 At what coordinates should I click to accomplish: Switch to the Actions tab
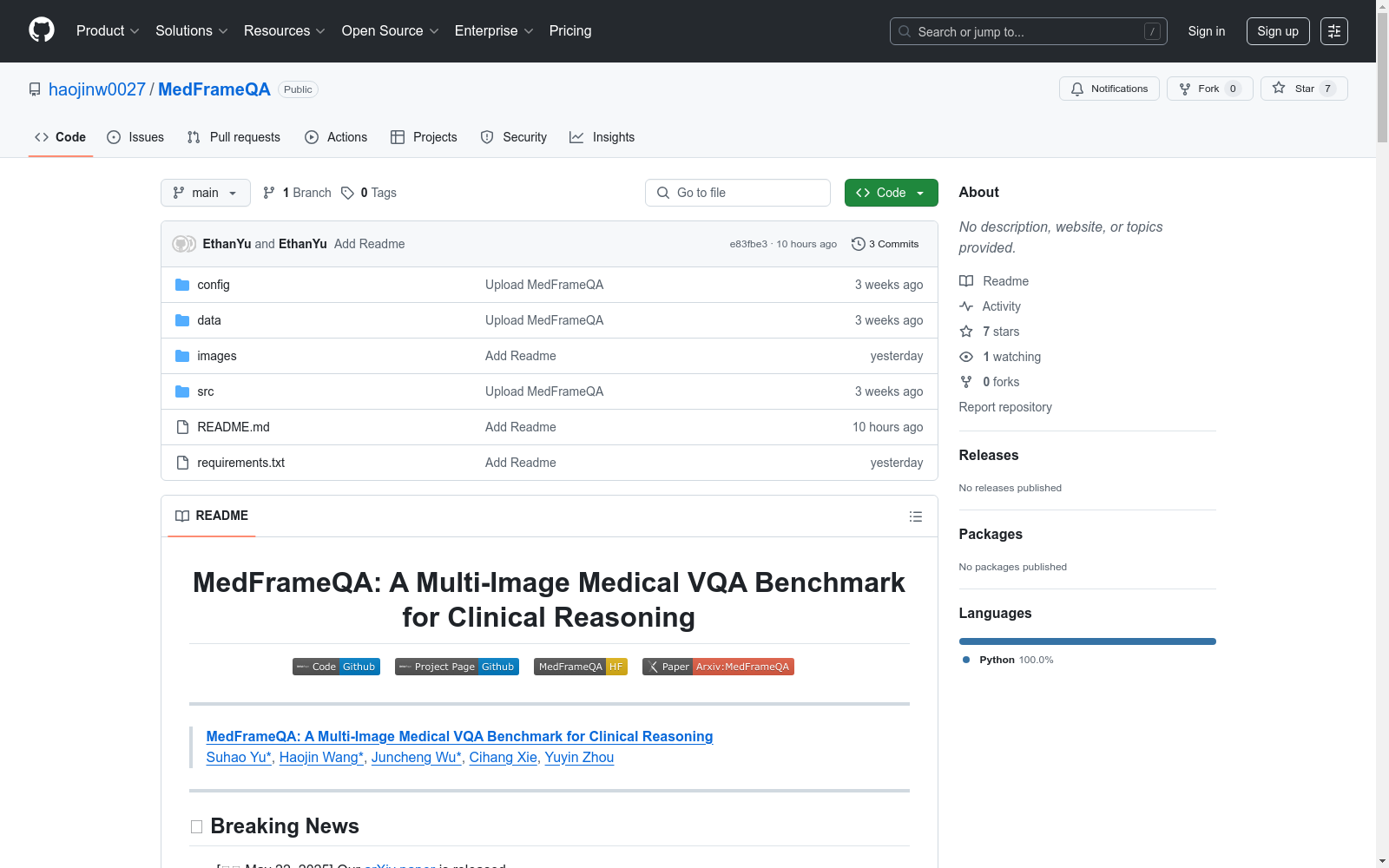[336, 137]
